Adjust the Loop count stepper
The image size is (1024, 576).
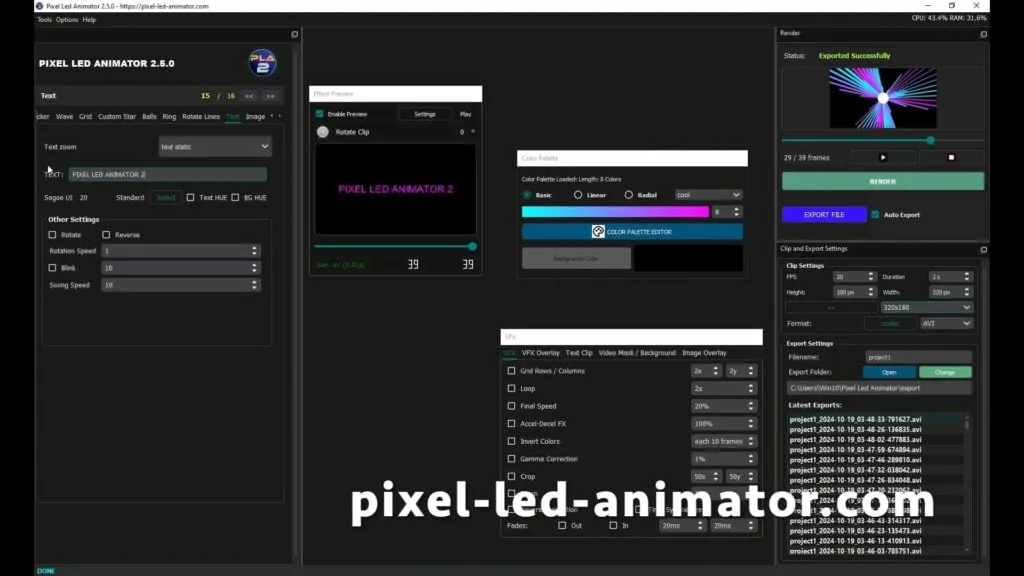(750, 389)
